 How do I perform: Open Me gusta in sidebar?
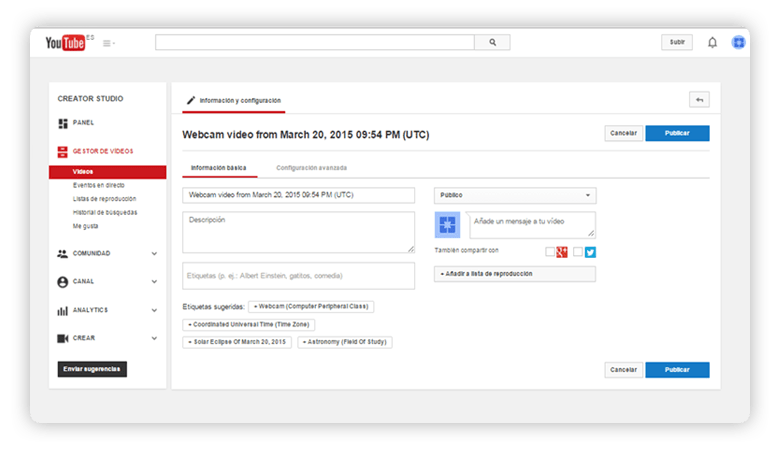click(86, 226)
